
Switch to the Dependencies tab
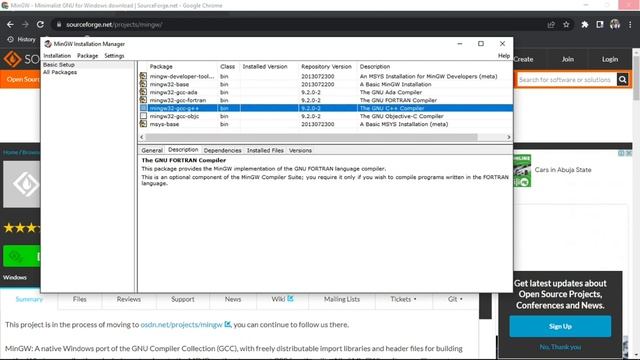(x=222, y=150)
